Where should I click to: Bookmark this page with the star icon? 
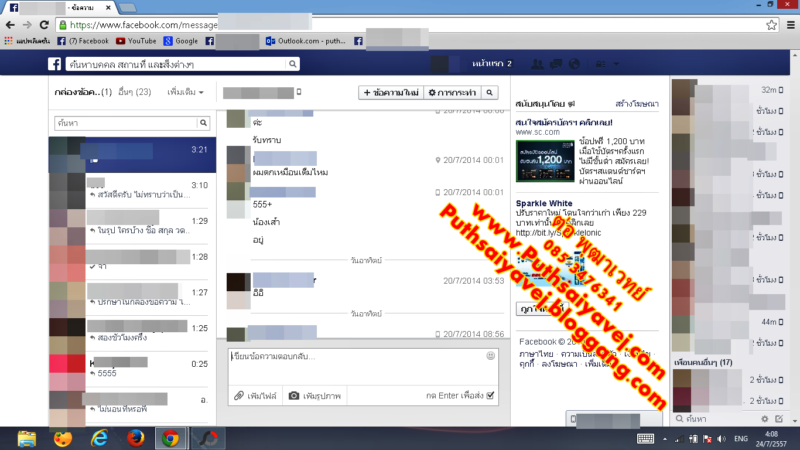tap(771, 24)
